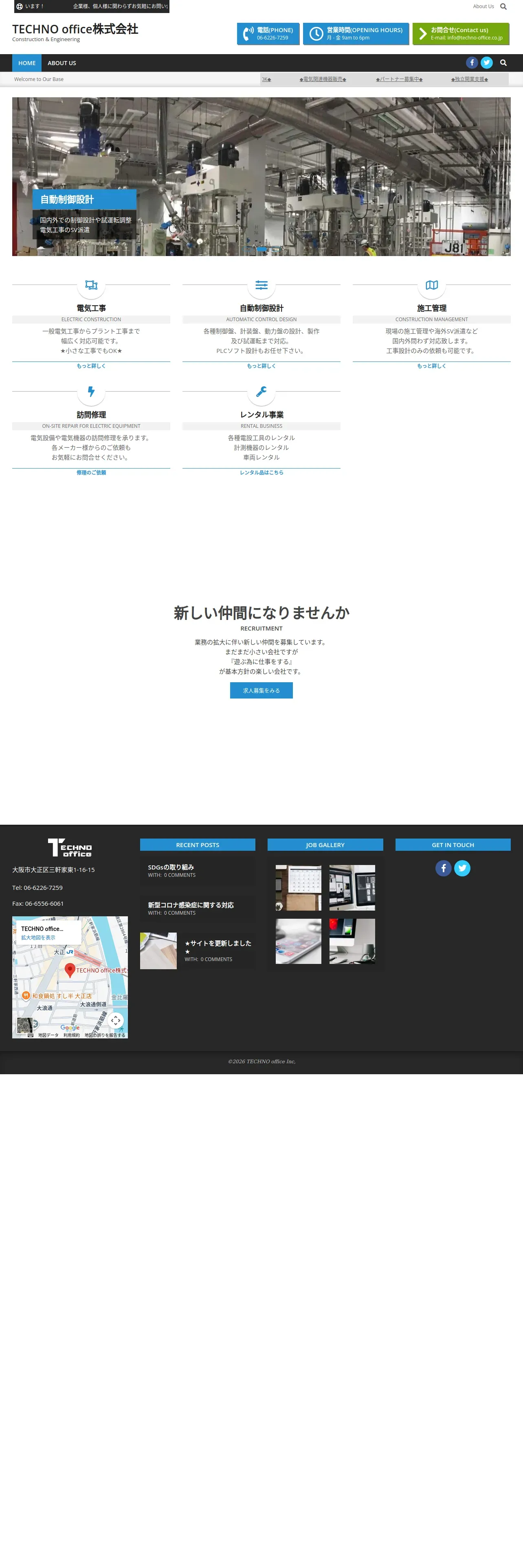Click the TECHNO office株式会社 site title
Viewport: 523px width, 1568px height.
75,29
